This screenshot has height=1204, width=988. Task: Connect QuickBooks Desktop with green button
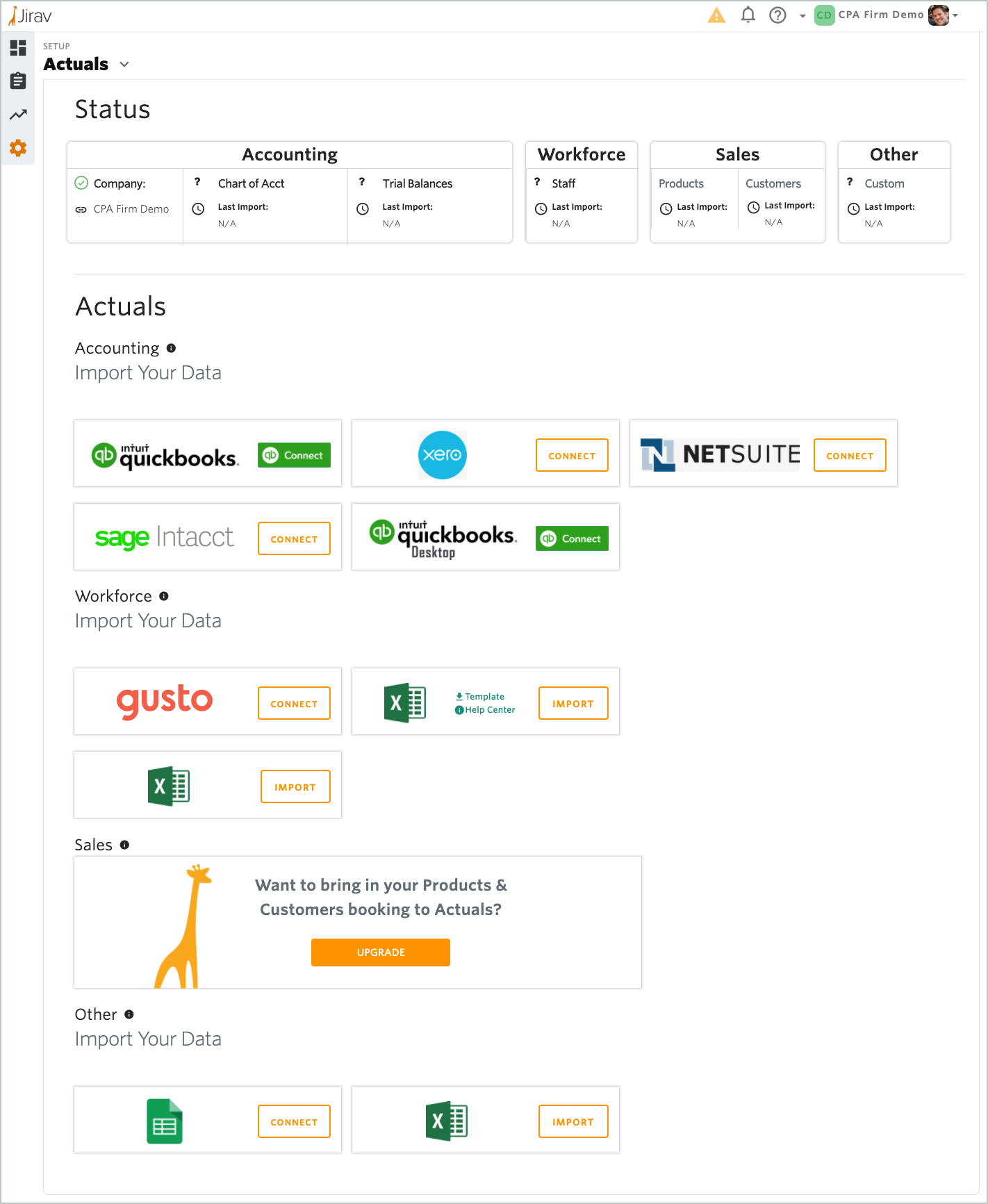572,538
